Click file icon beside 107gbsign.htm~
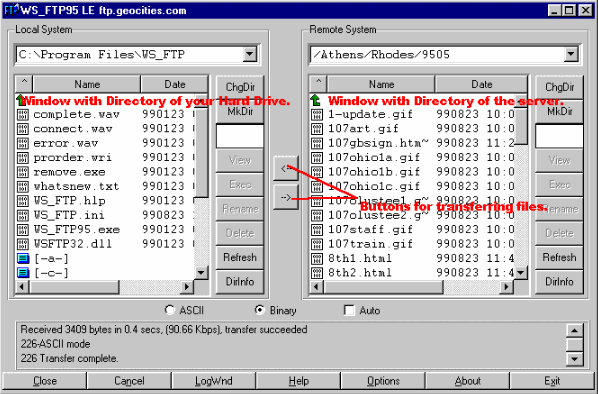 coord(317,143)
